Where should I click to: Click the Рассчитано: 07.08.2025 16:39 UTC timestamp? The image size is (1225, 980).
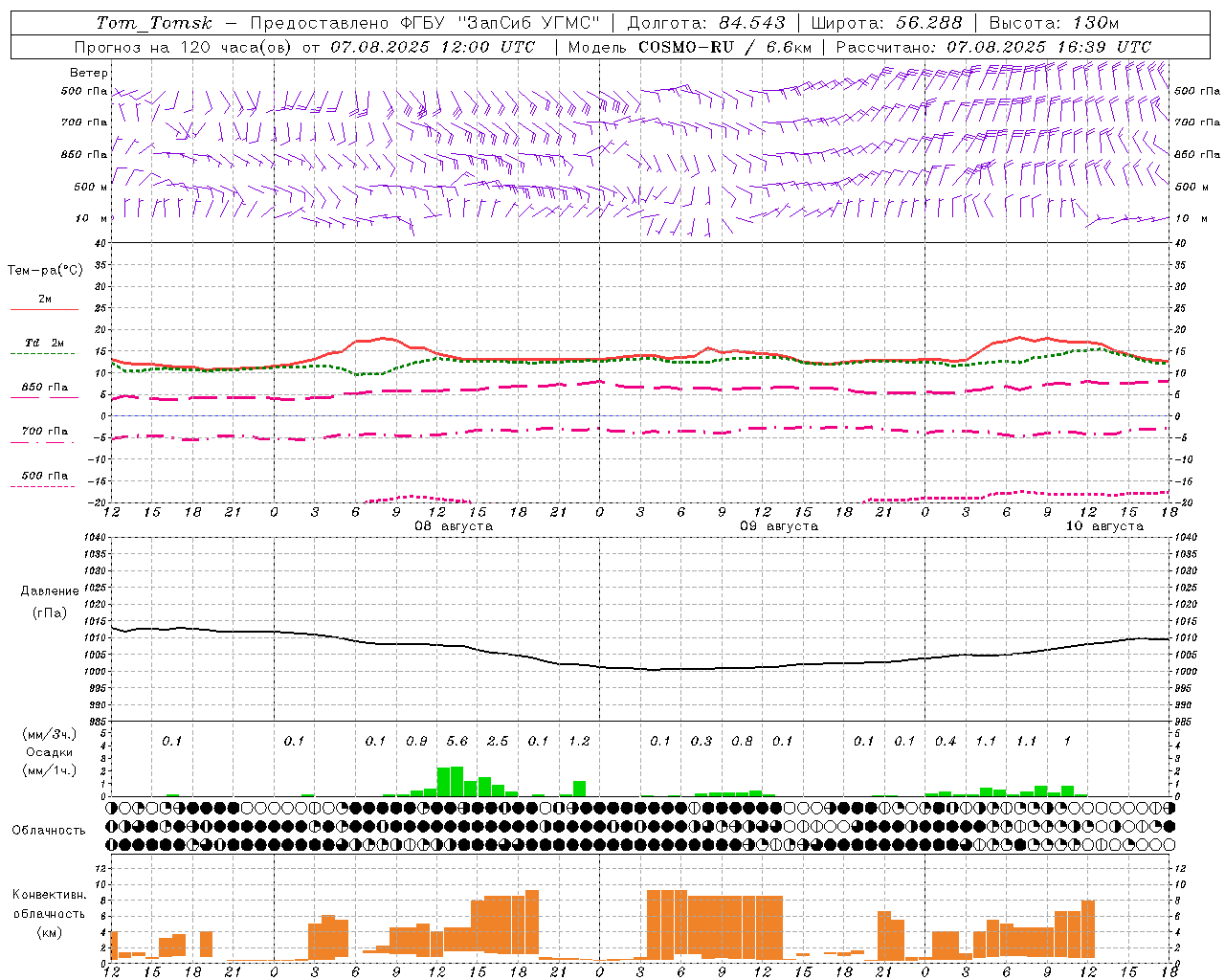pos(993,47)
